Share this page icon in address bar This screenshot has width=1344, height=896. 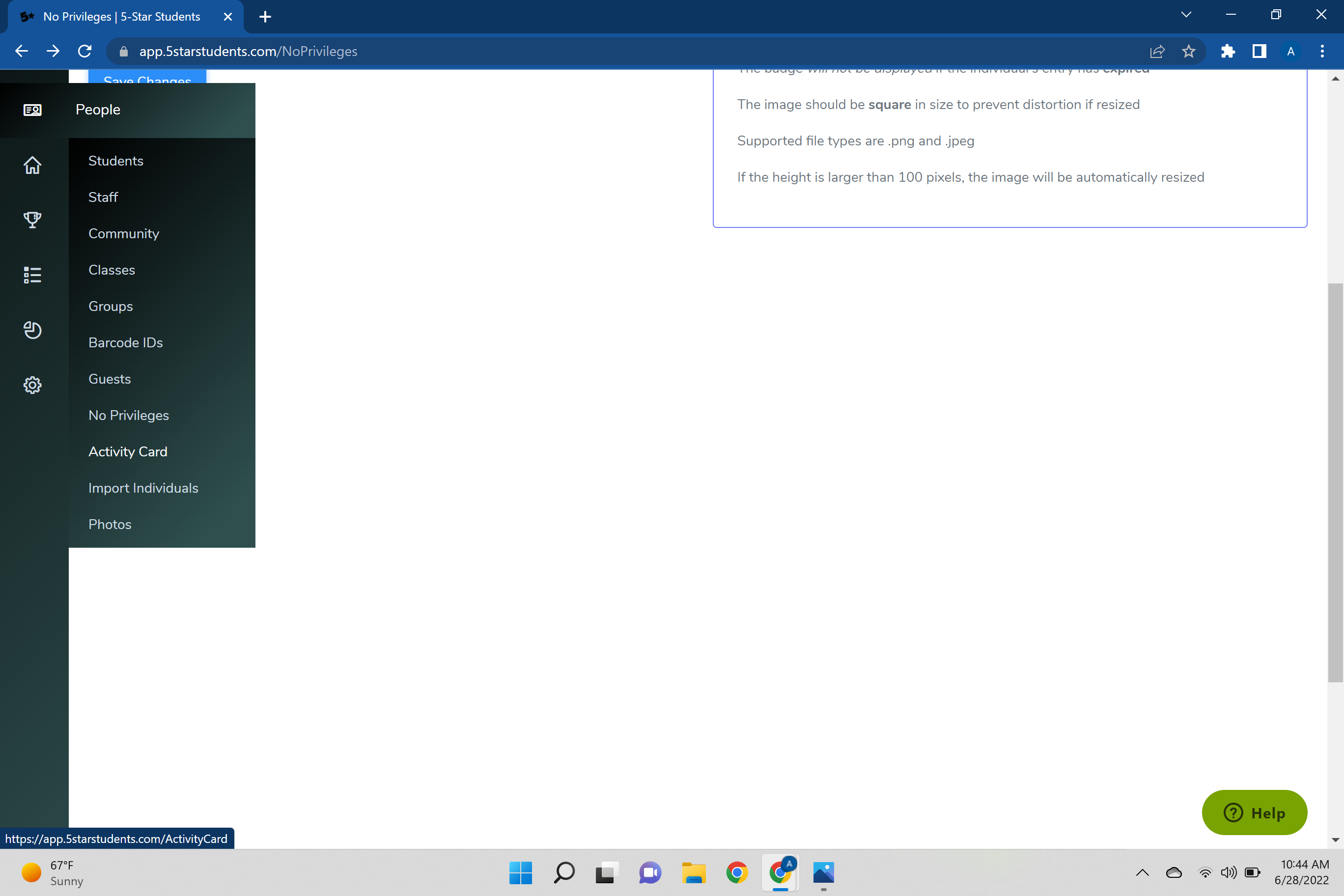pyautogui.click(x=1157, y=52)
